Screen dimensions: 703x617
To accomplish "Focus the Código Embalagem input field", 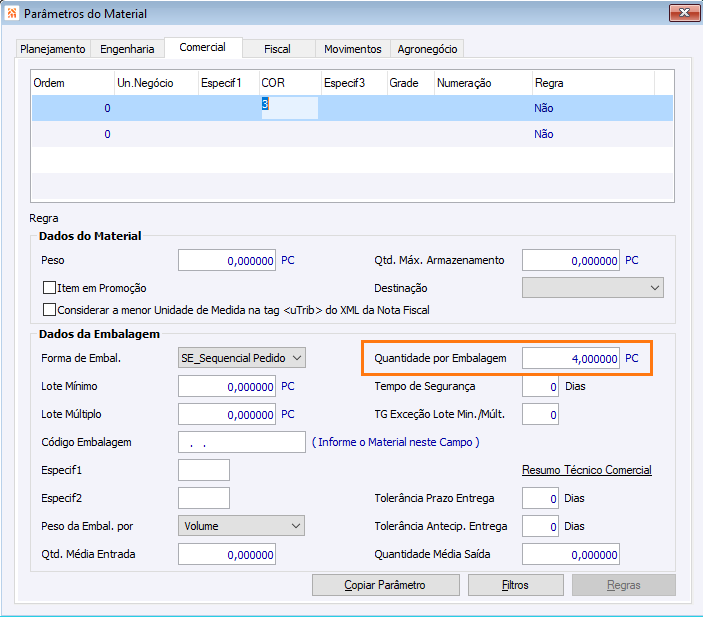I will click(241, 442).
